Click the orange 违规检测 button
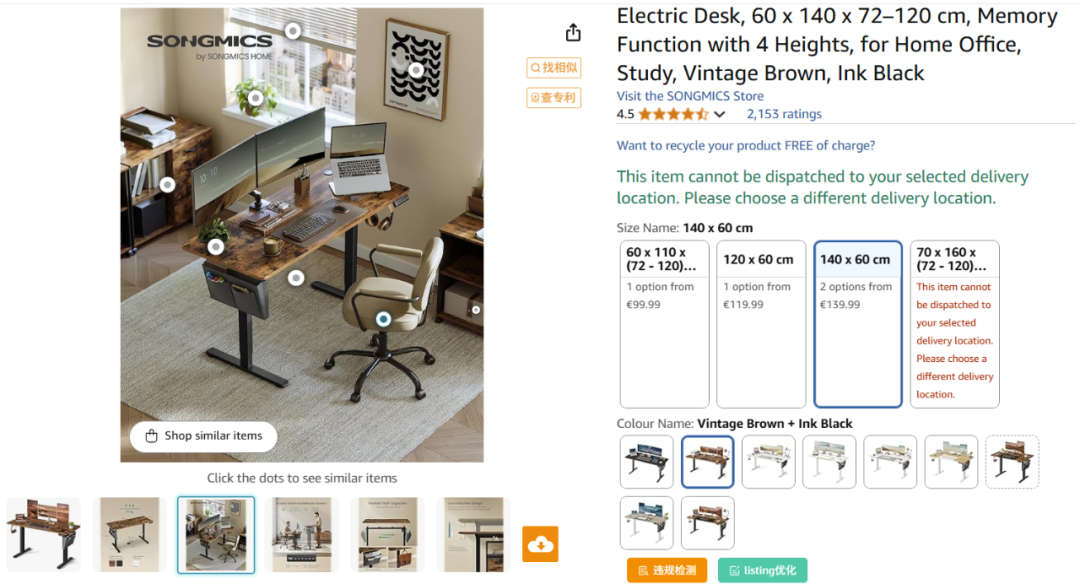Screen dimensions: 1080x584 point(667,570)
